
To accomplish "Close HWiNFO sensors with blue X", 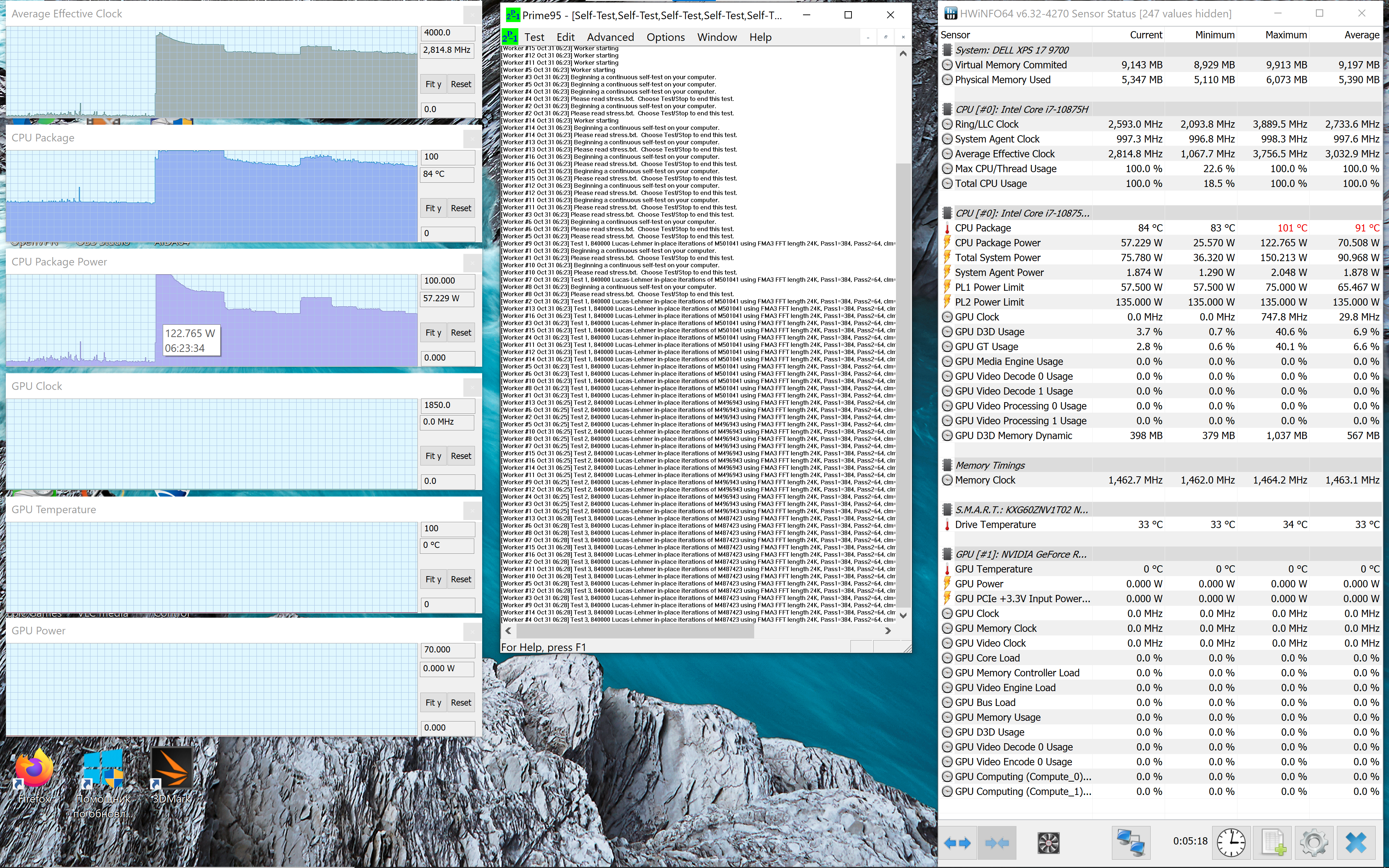I will pos(1356,843).
